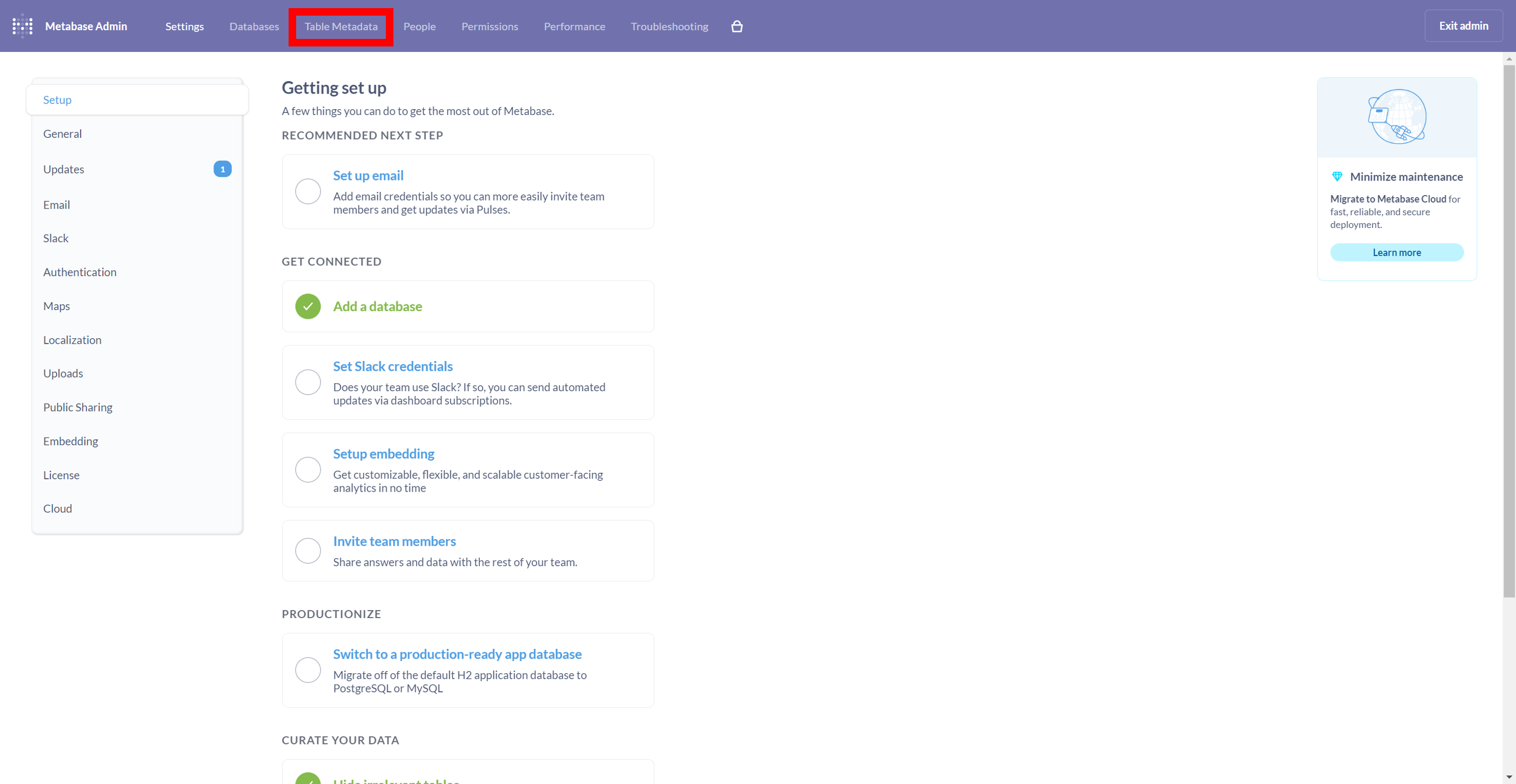Select Setup in the settings sidebar

coord(137,100)
